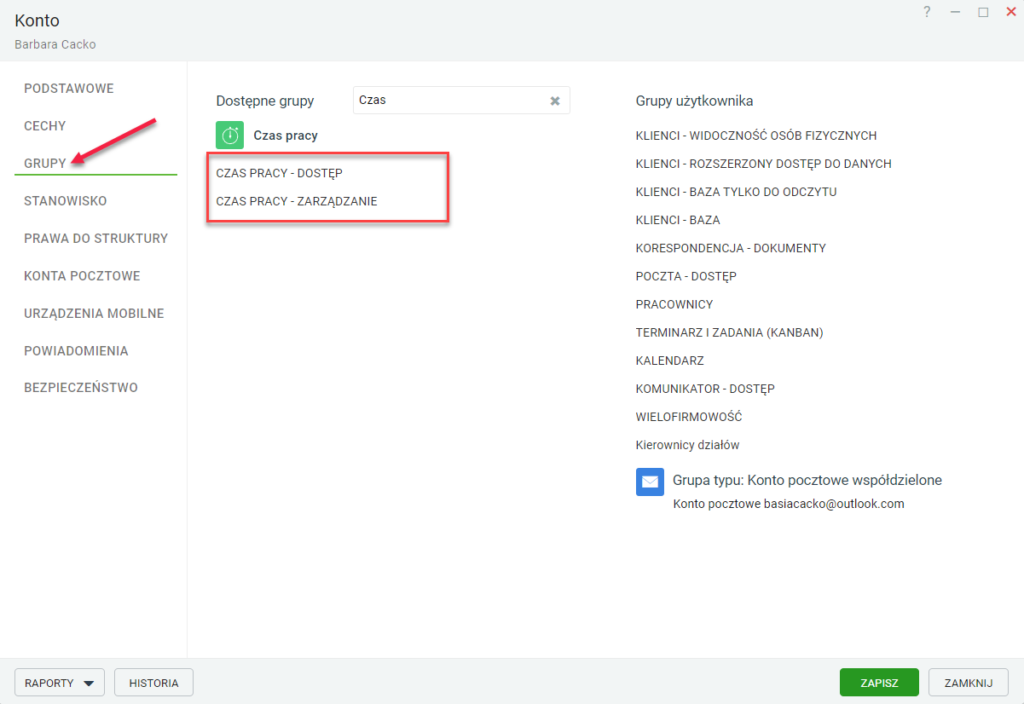This screenshot has width=1024, height=704.
Task: Click Grupa typu: Konto pocztowe współdzielone header
Action: tap(807, 480)
